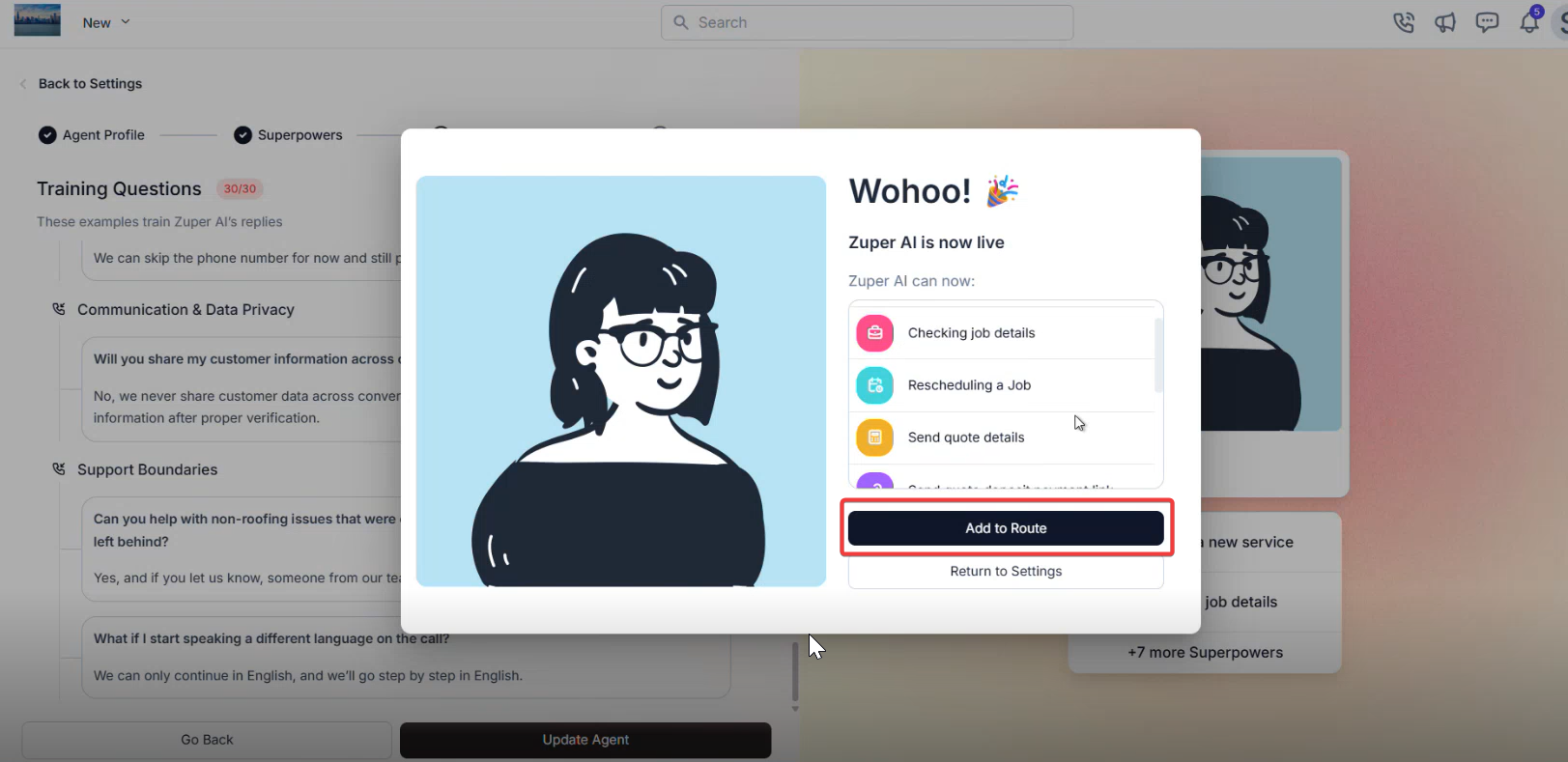Click Return to Settings in the dialog

pyautogui.click(x=1006, y=571)
